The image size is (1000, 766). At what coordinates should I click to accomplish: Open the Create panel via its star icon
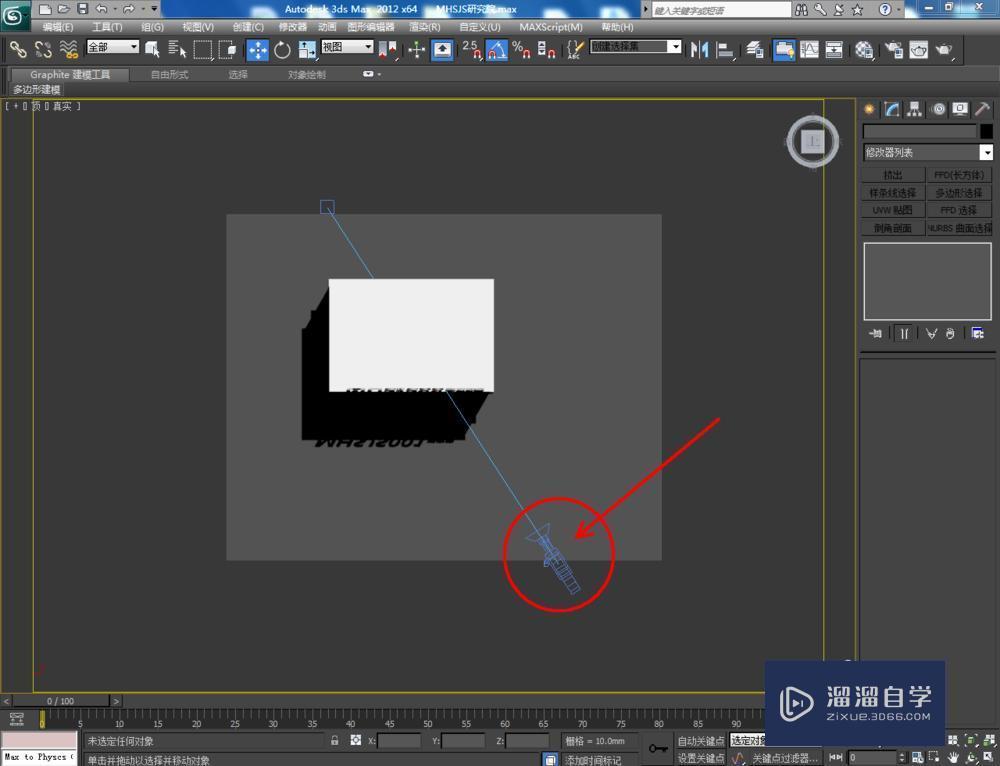[x=869, y=109]
